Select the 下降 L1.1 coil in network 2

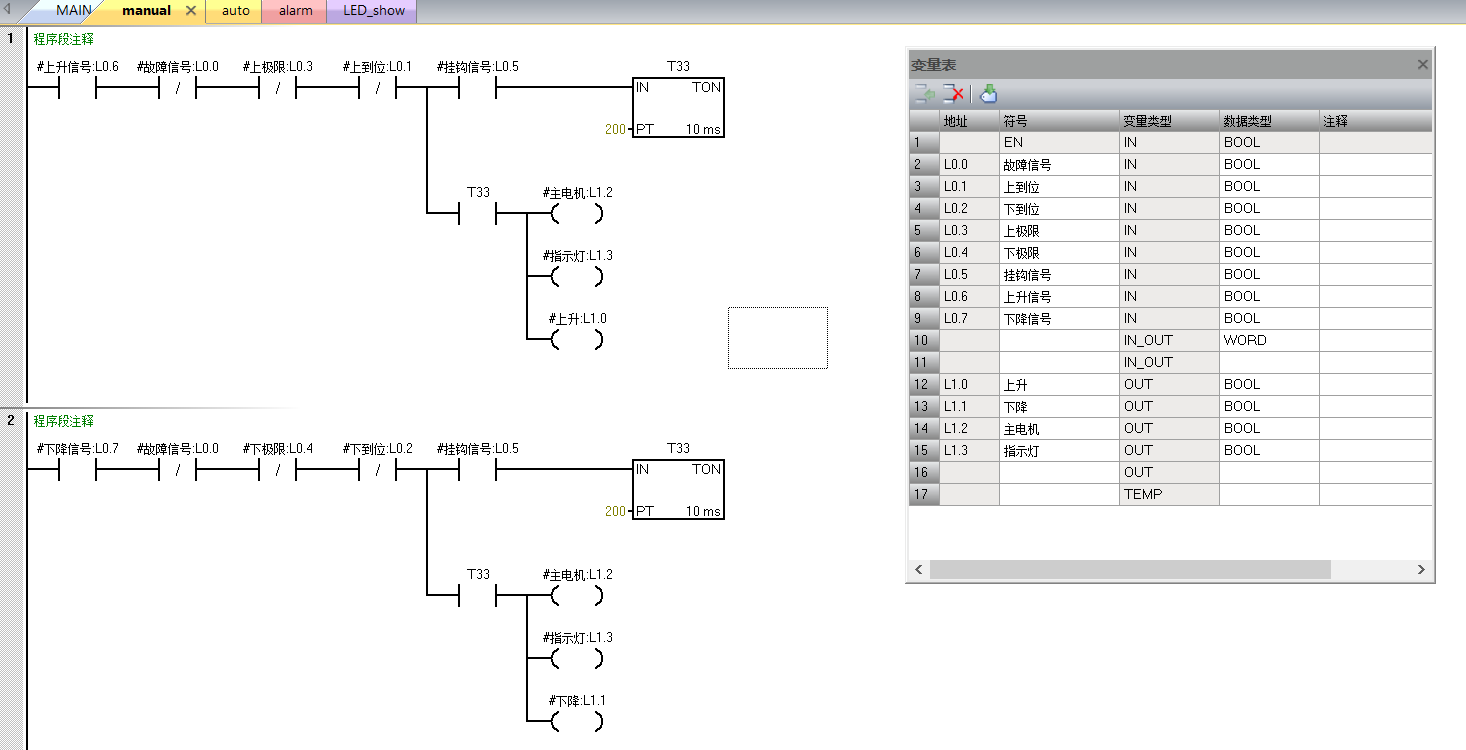[x=577, y=722]
